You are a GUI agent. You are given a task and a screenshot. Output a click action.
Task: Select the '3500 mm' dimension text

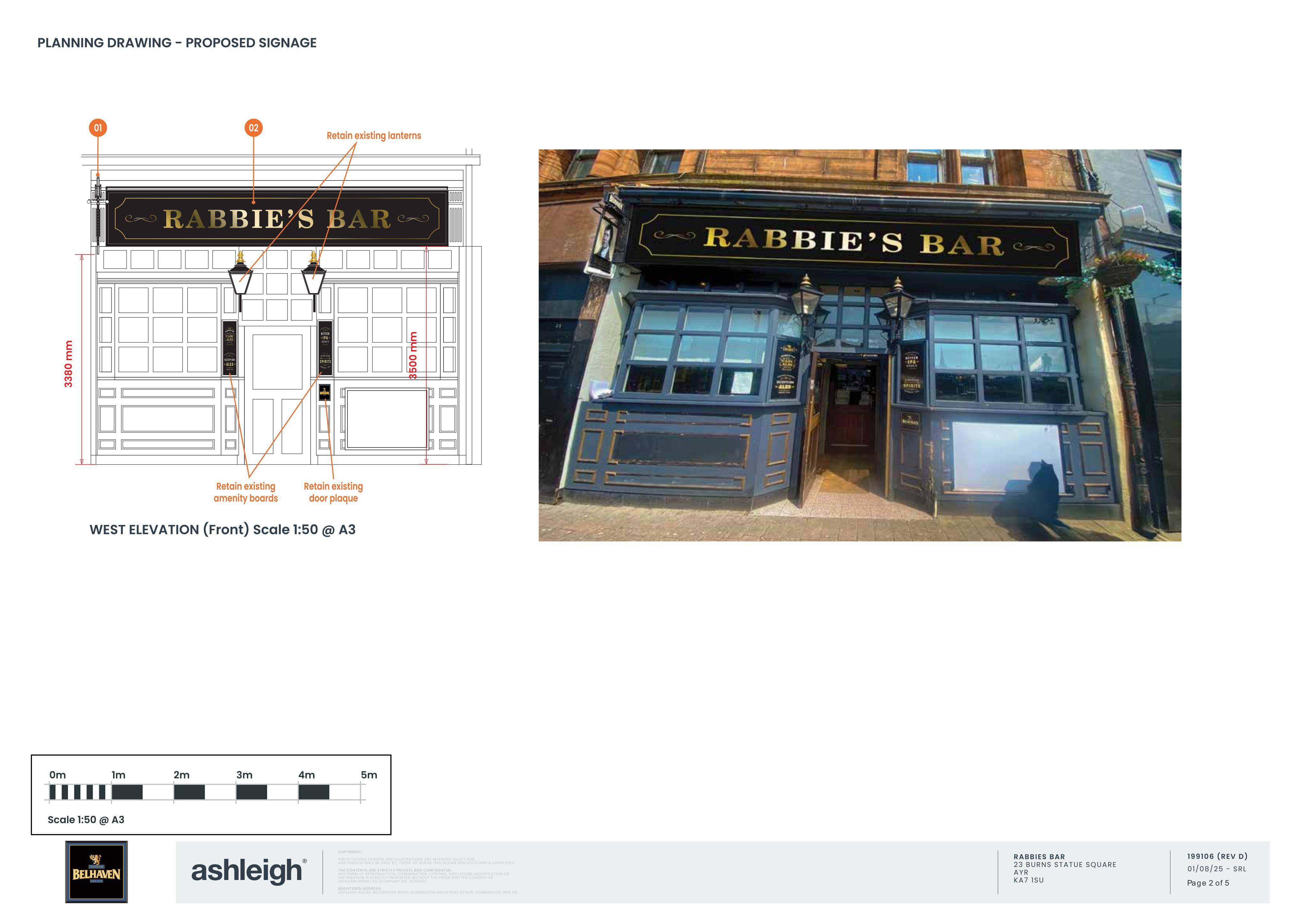coord(413,356)
